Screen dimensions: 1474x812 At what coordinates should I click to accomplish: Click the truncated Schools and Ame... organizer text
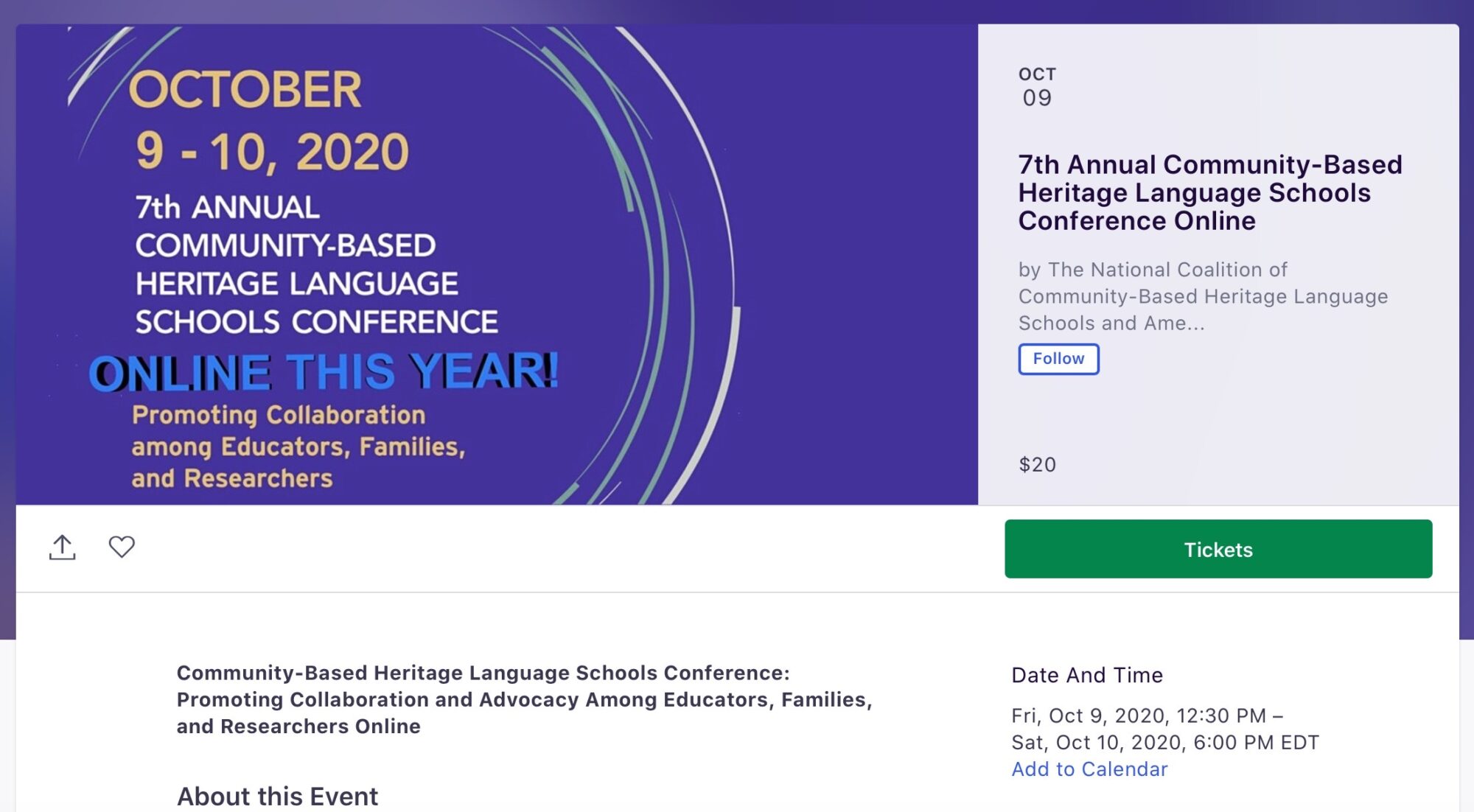click(1111, 323)
